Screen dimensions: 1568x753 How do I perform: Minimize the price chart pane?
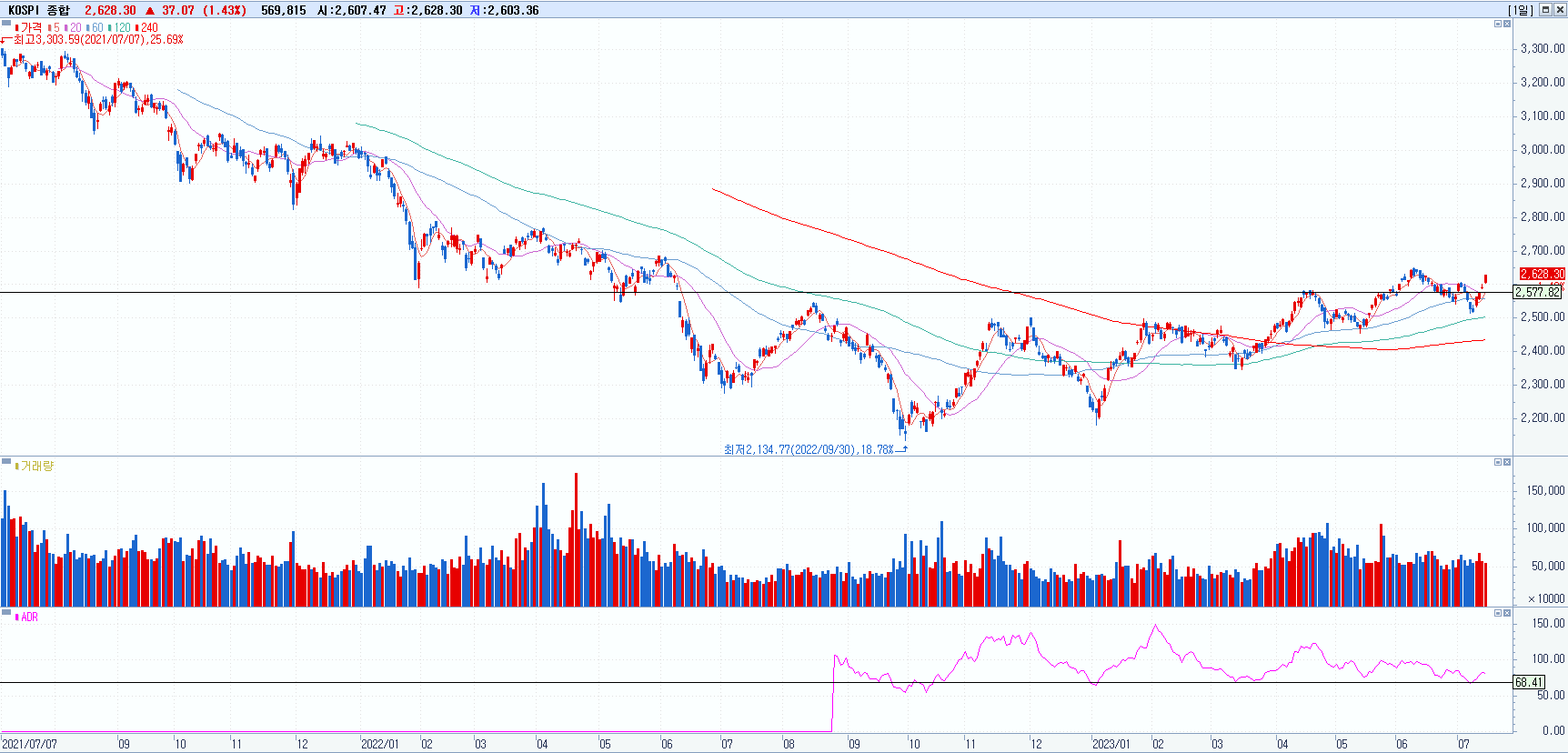(x=1498, y=24)
